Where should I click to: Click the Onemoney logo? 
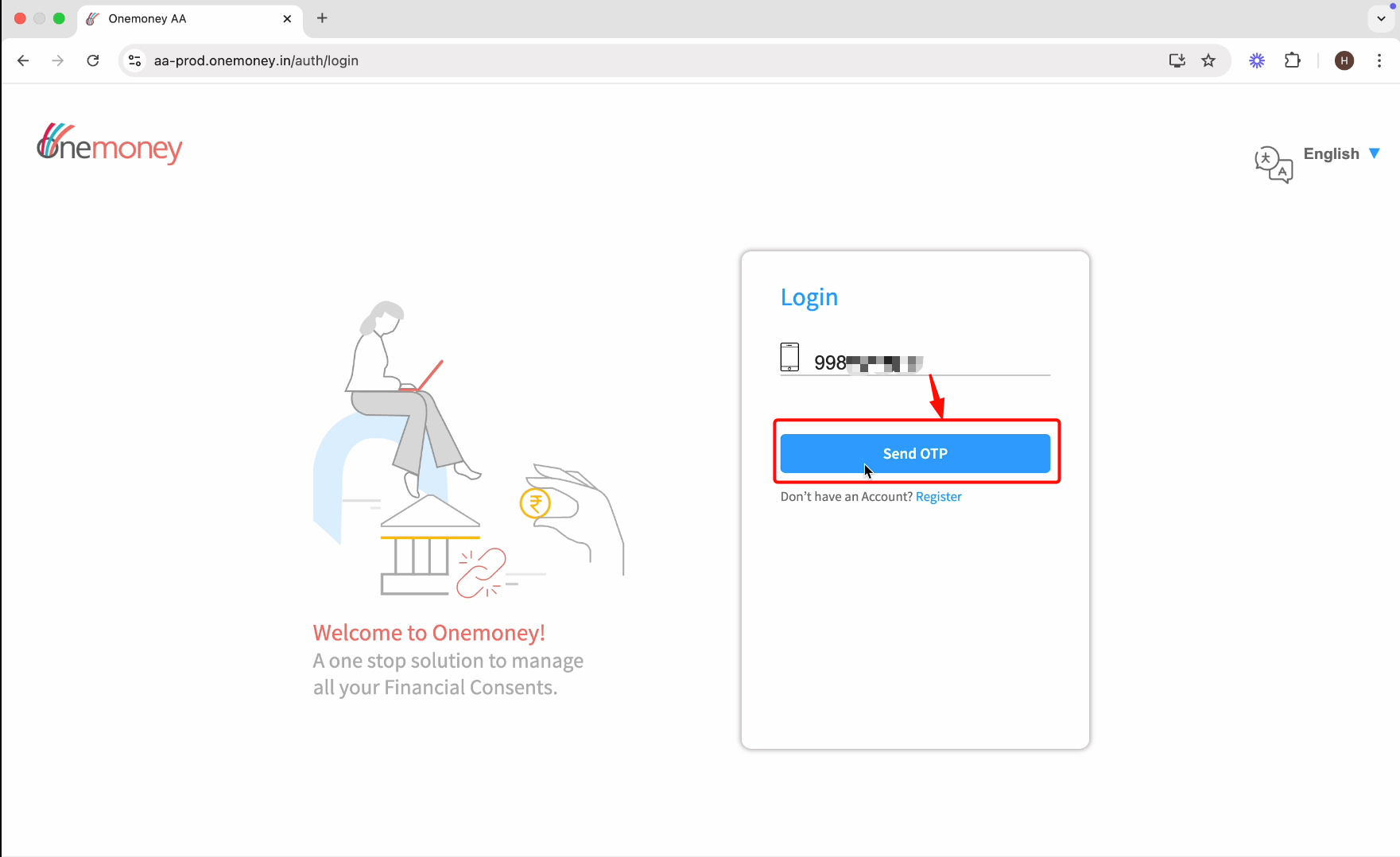pos(109,144)
